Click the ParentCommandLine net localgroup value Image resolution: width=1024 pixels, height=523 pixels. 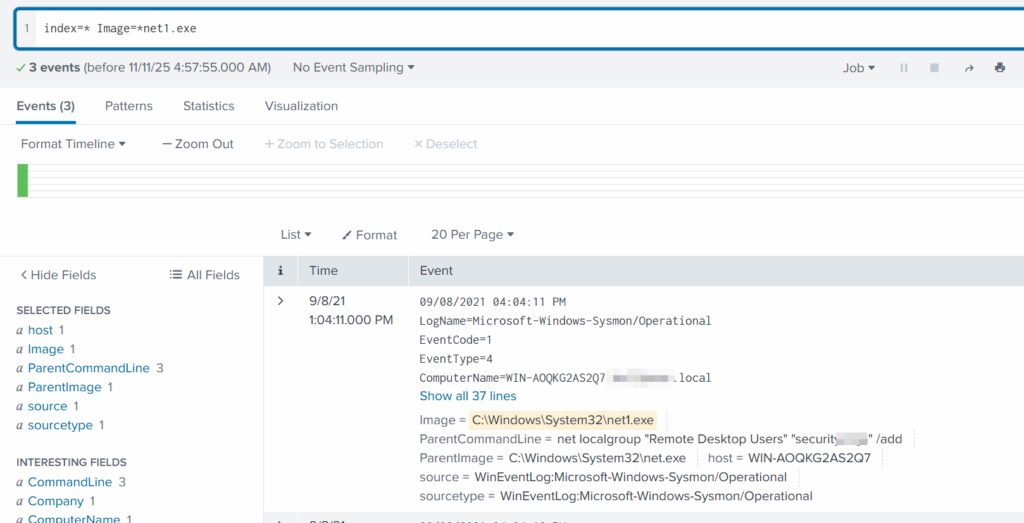pyautogui.click(x=729, y=439)
